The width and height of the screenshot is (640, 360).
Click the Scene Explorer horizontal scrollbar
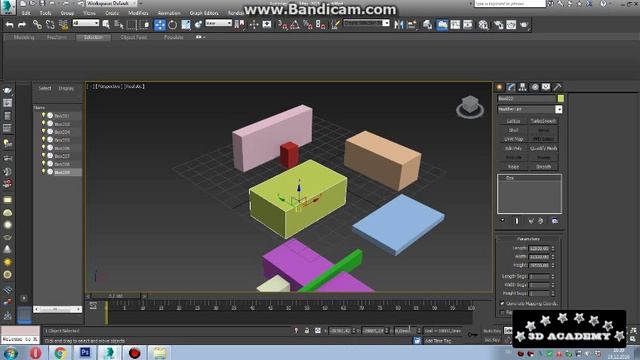point(57,309)
